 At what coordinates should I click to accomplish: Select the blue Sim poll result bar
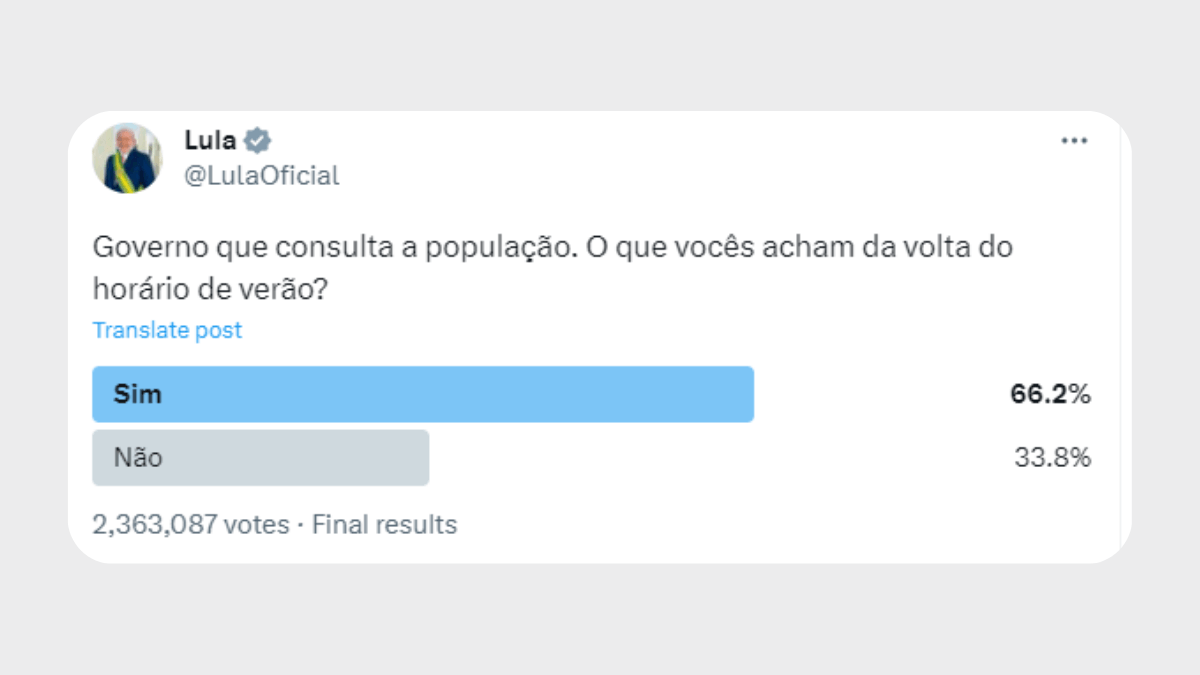coord(423,394)
